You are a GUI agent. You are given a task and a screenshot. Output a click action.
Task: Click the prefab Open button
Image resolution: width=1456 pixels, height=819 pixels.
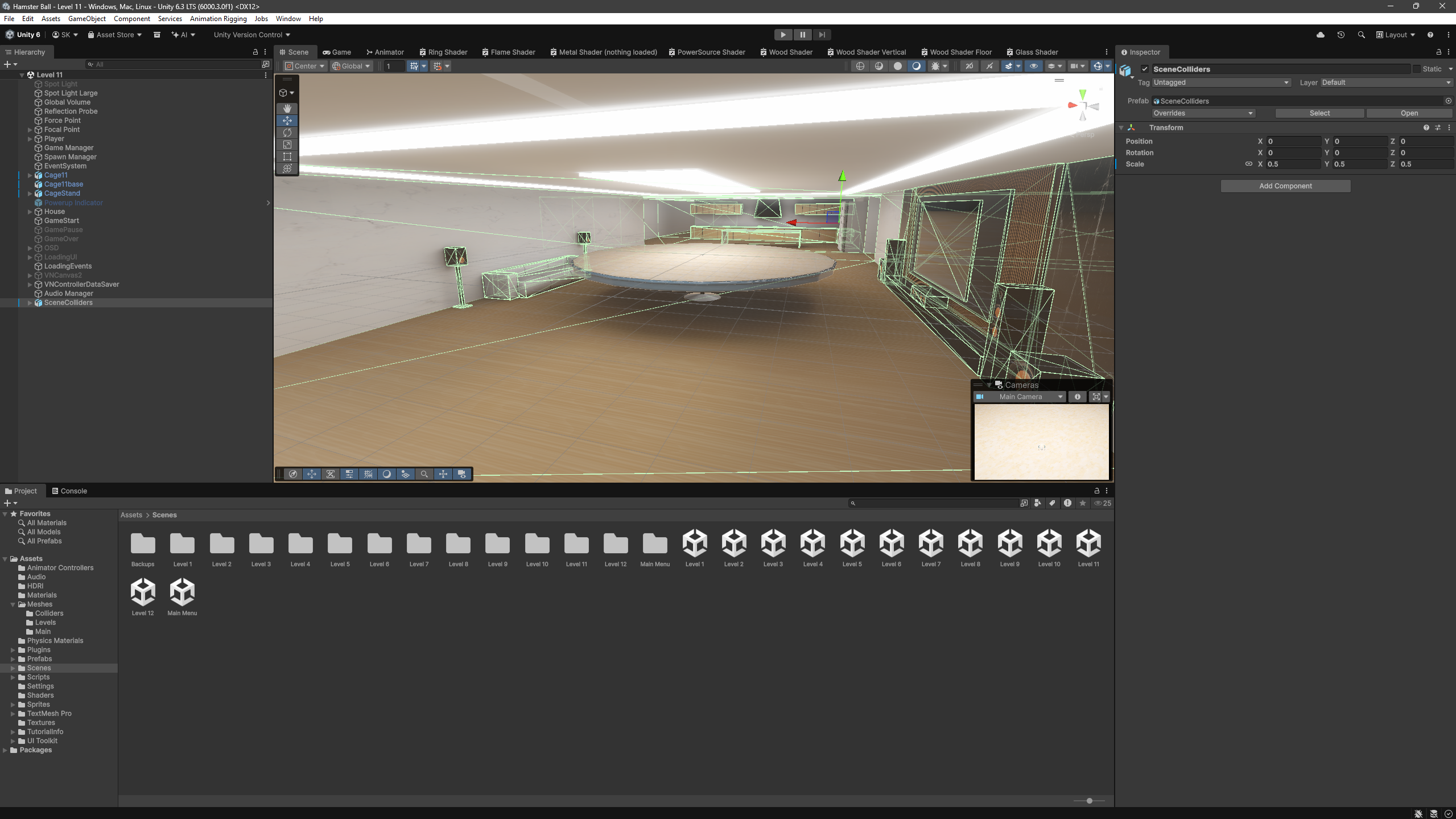[x=1409, y=113]
